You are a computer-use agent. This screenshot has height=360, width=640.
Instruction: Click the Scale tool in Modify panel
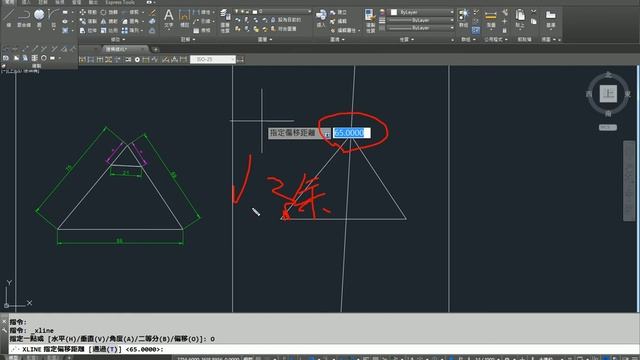tap(109, 31)
